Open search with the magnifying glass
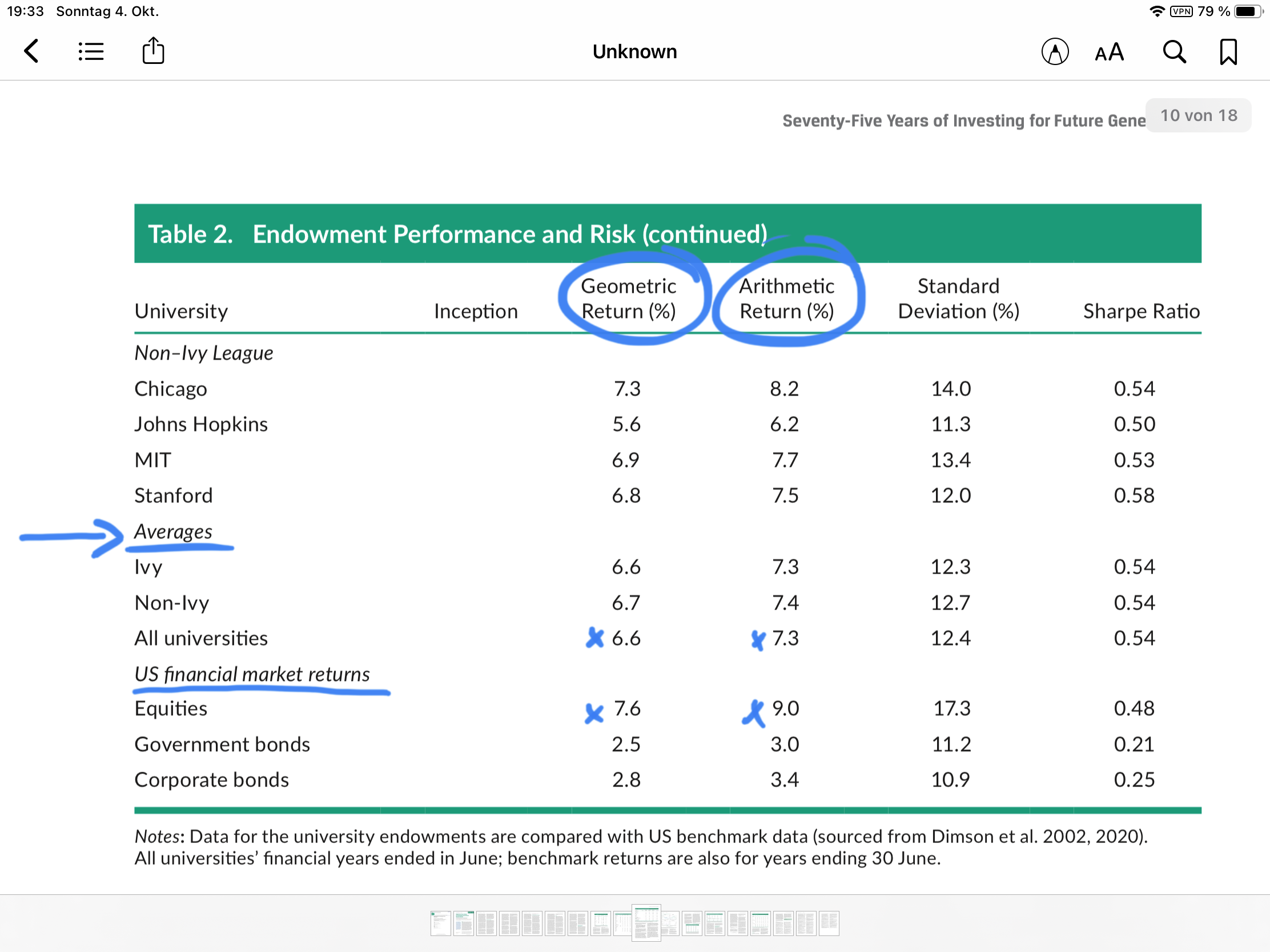 1174,52
